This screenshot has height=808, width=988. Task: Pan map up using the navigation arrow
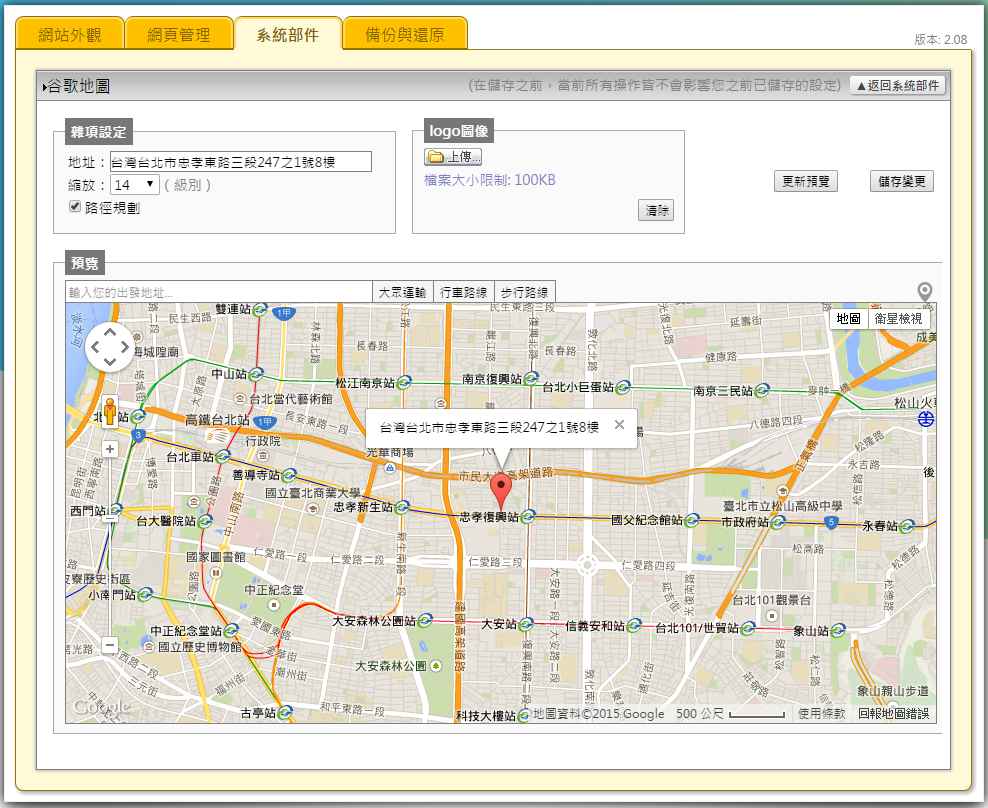(x=109, y=332)
